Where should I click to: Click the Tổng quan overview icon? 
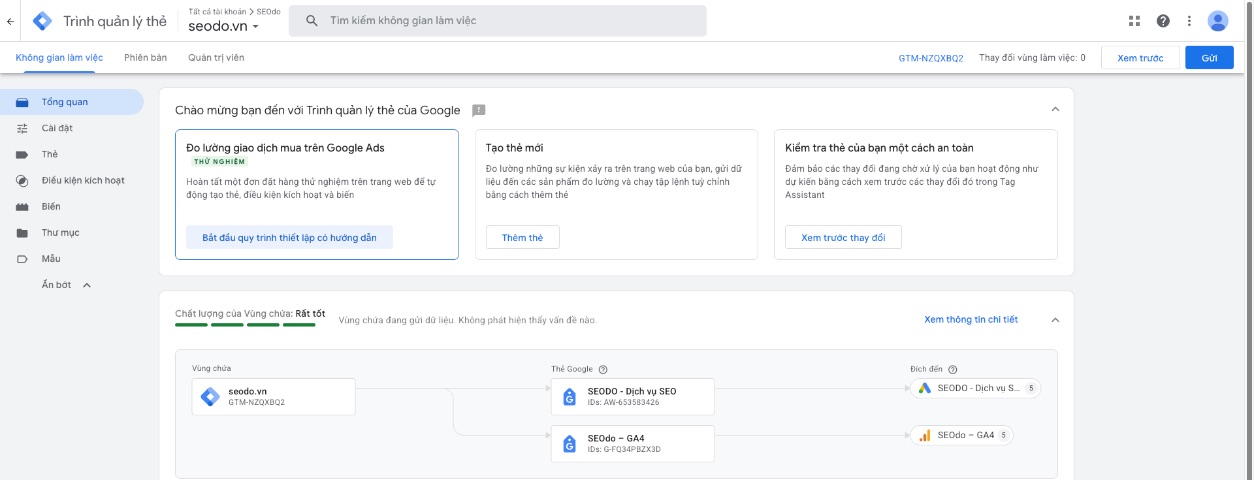[x=22, y=102]
